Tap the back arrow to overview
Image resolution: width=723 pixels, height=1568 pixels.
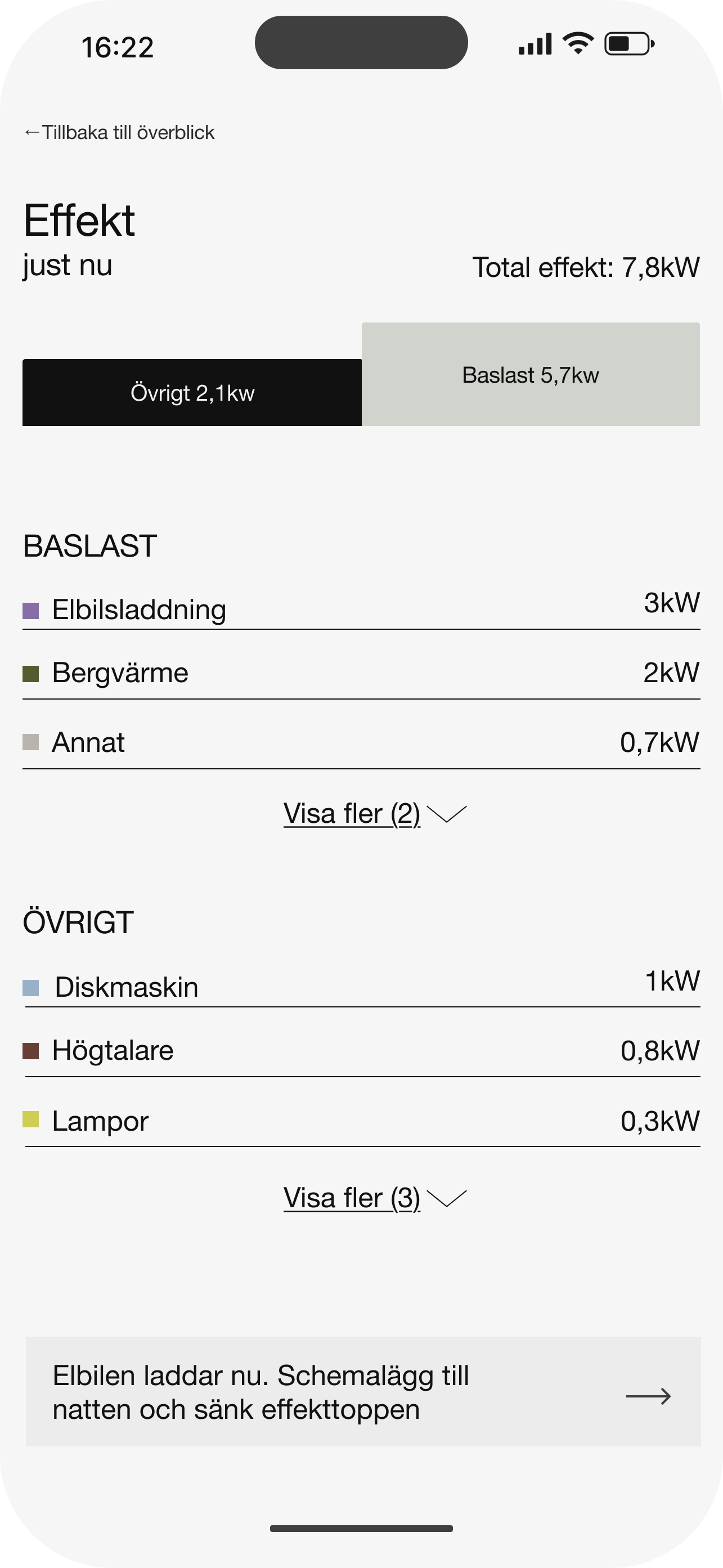click(x=32, y=133)
